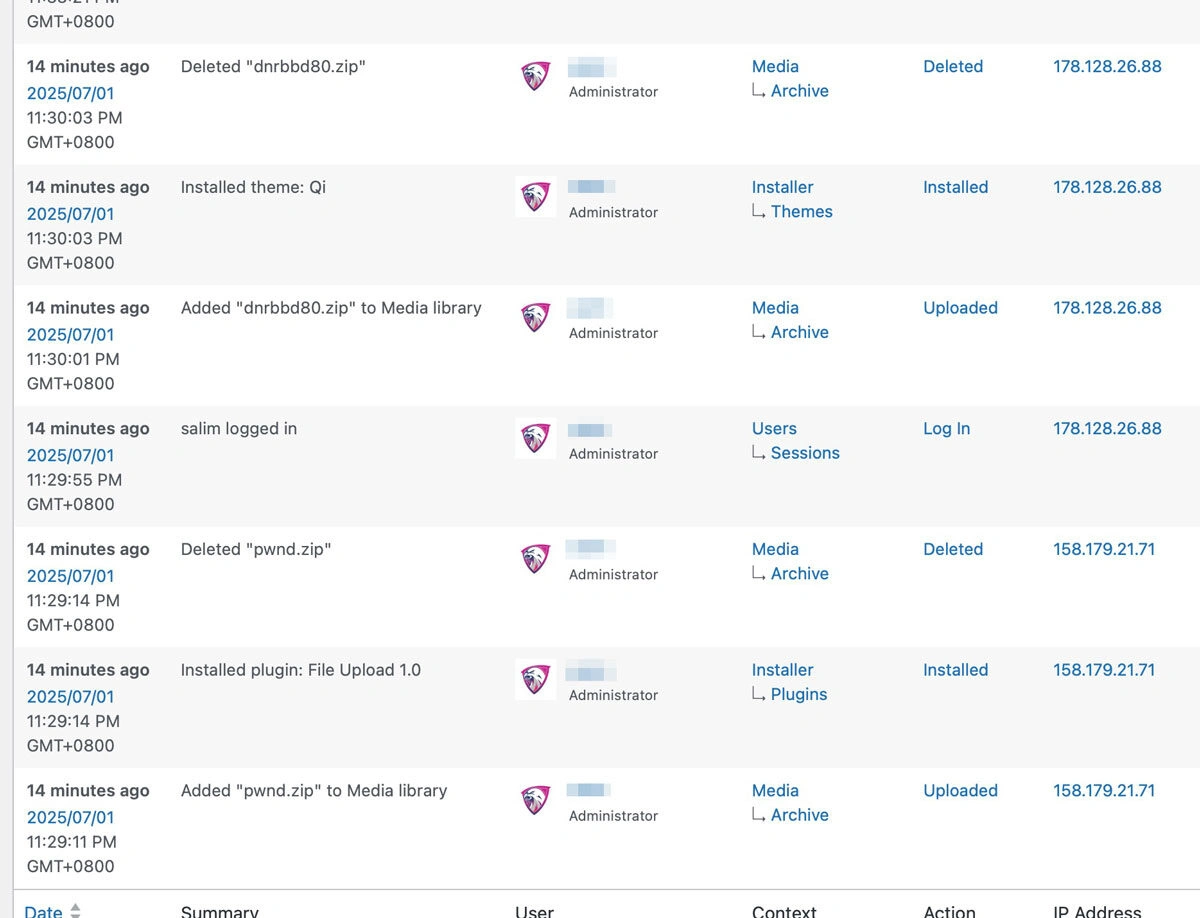Click the 11:29:11 PM timestamp text
This screenshot has height=918, width=1200.
[72, 842]
